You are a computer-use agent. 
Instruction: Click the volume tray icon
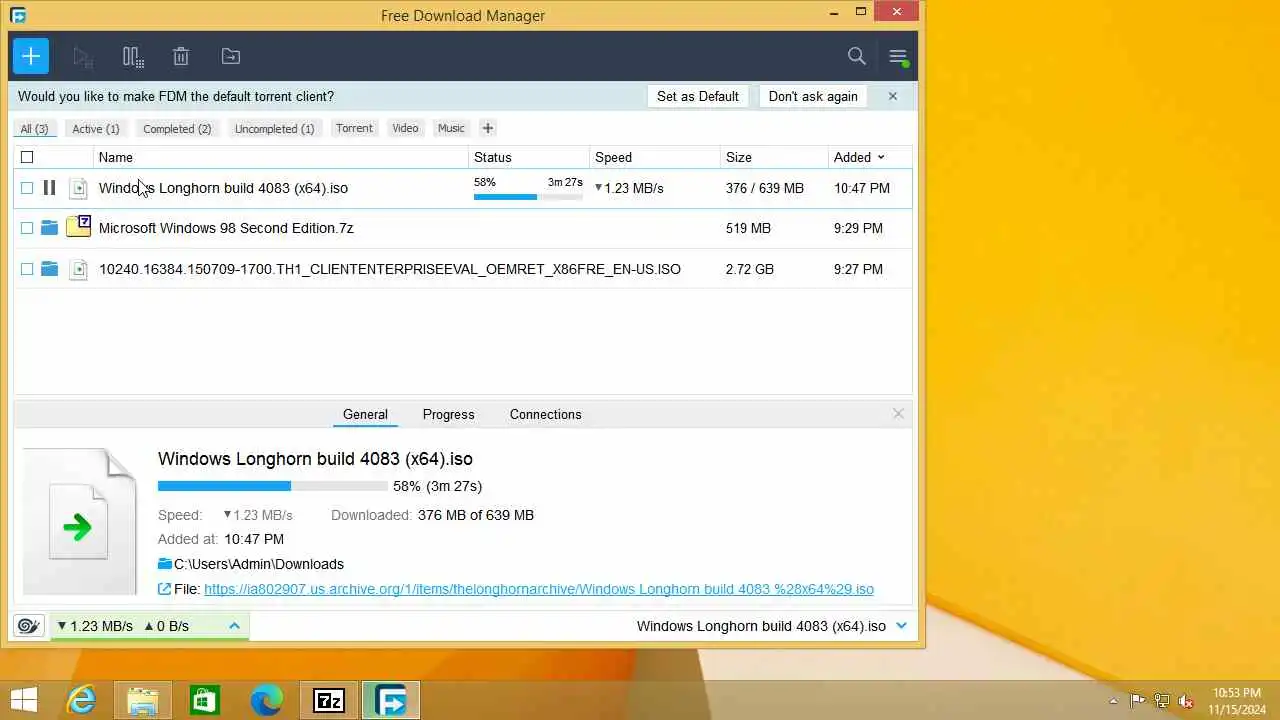1186,701
